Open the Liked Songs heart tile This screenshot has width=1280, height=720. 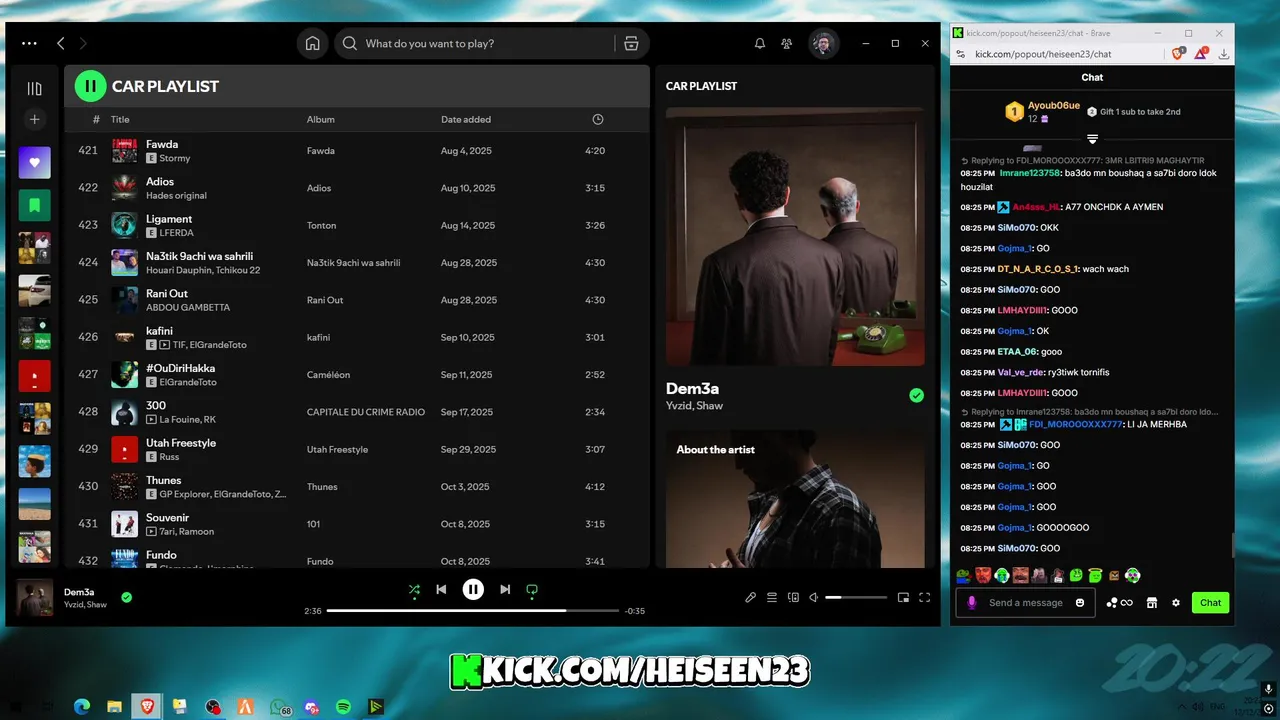tap(34, 162)
